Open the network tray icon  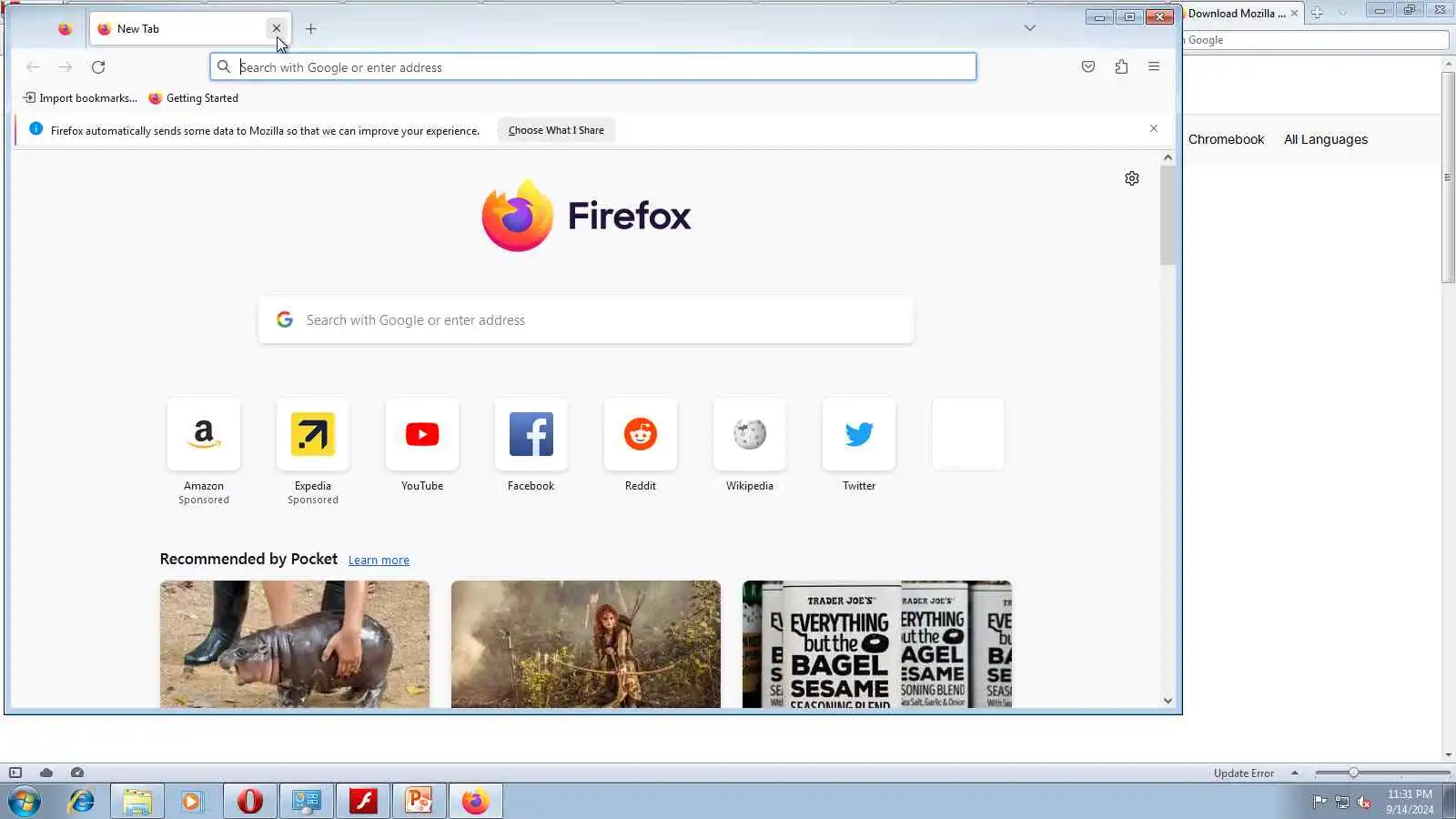(1342, 802)
